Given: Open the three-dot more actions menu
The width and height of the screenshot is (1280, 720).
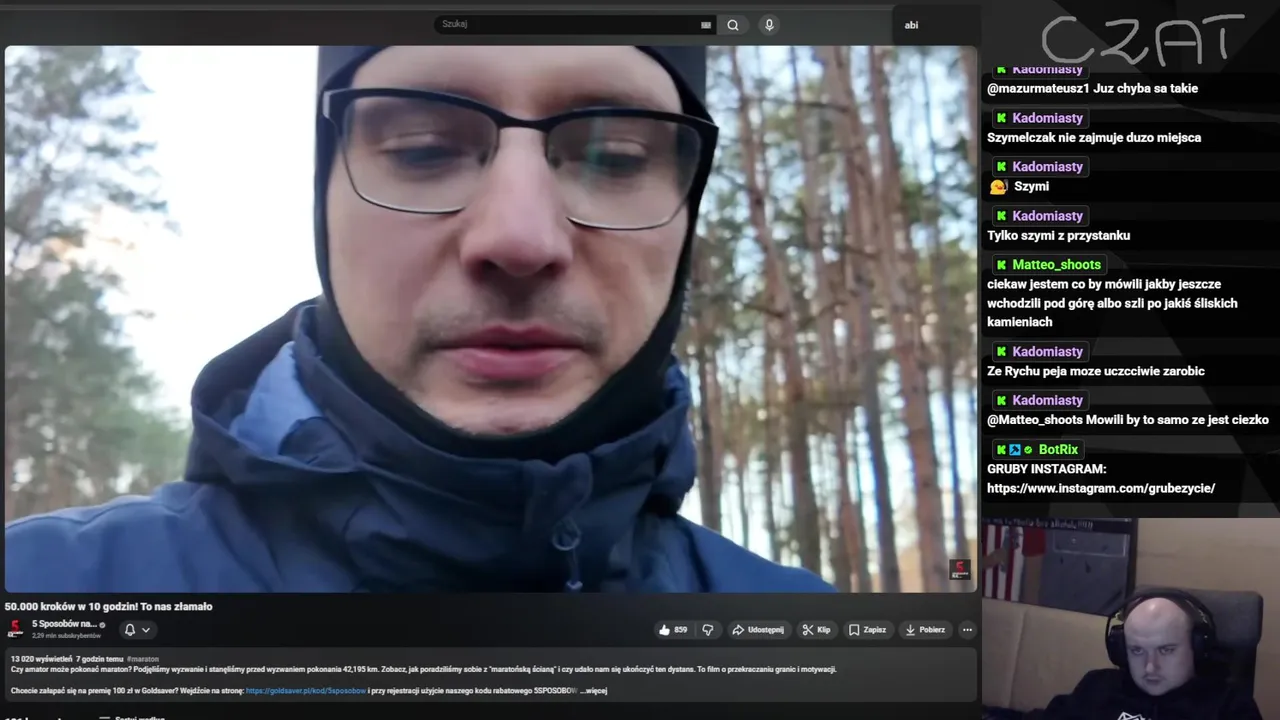Looking at the screenshot, I should click(967, 630).
